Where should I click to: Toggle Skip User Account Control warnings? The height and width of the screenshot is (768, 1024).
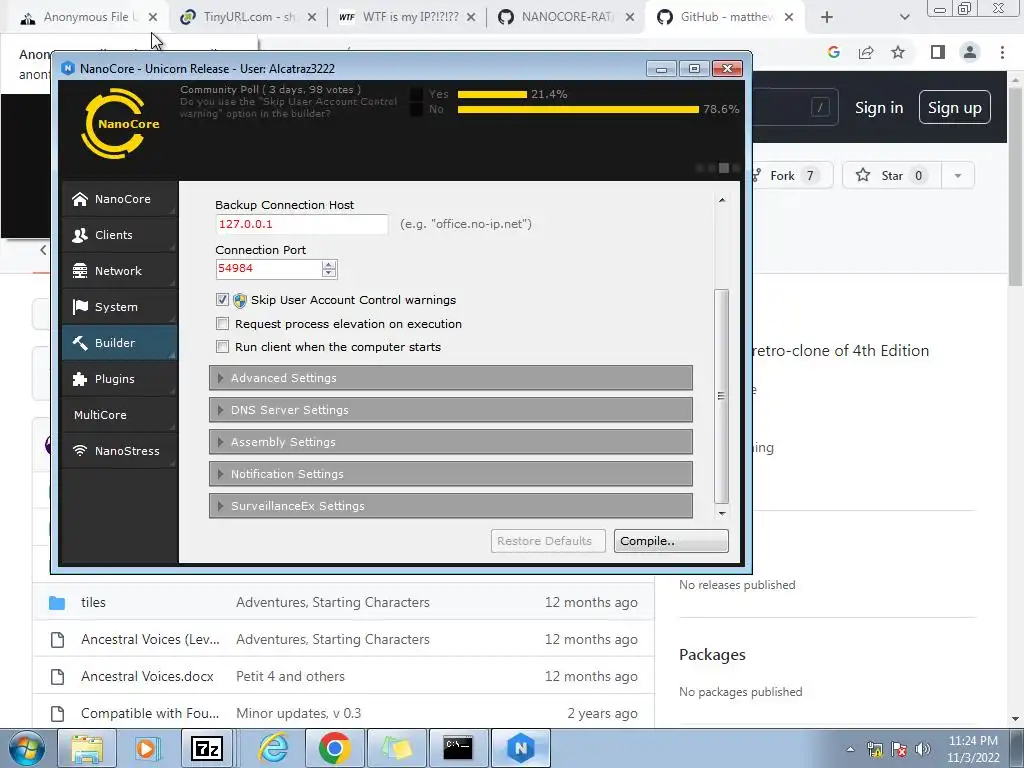tap(223, 300)
